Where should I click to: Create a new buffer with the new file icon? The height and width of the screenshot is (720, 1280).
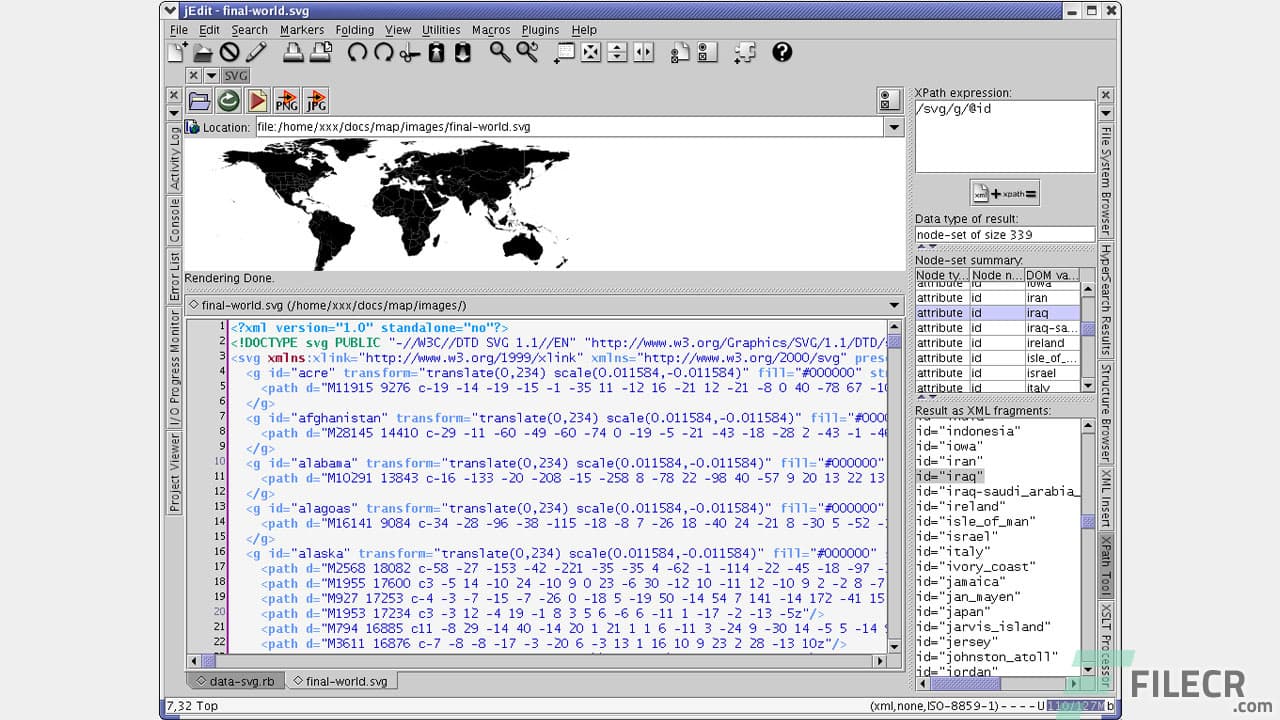pos(178,52)
